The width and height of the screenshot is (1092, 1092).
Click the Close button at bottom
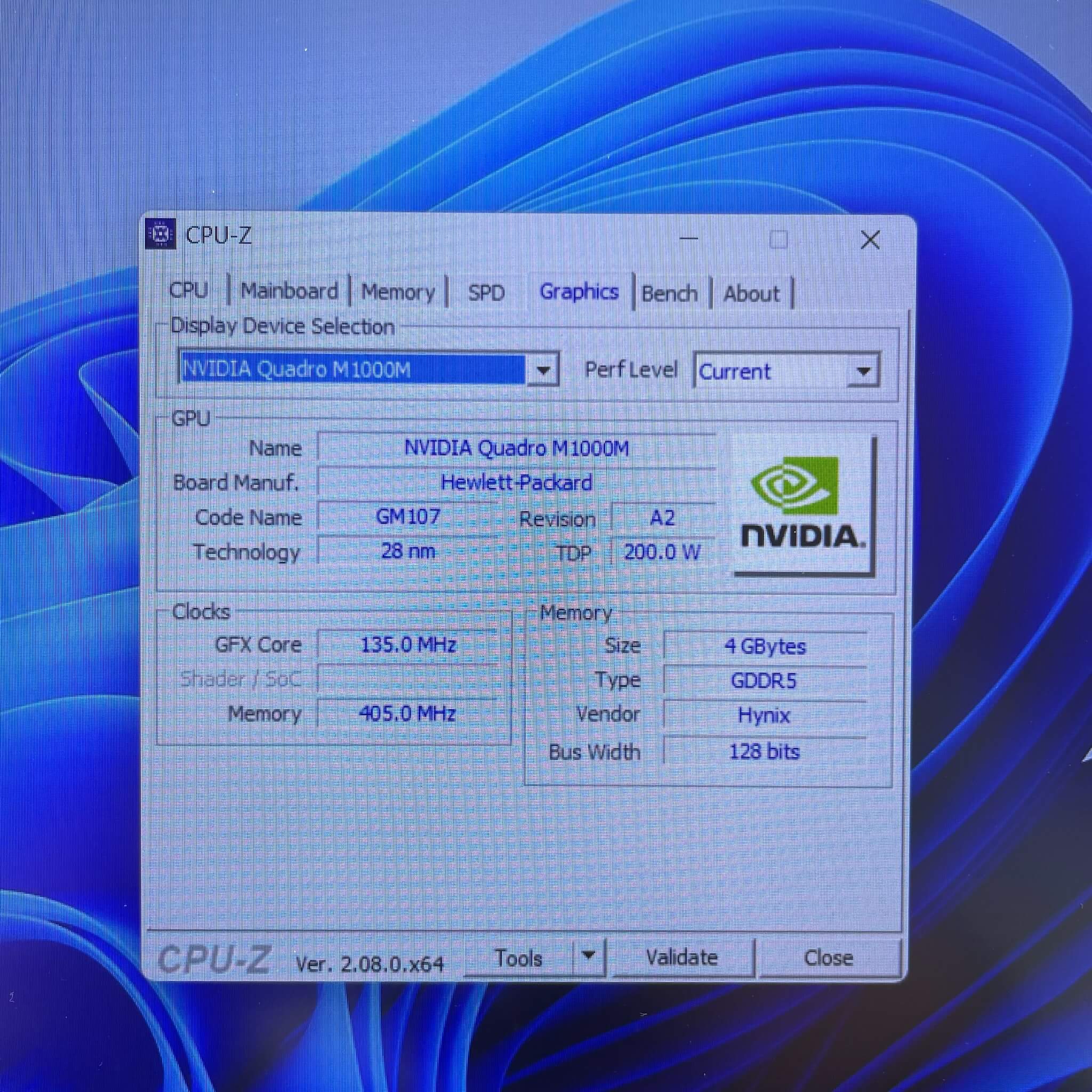click(829, 958)
